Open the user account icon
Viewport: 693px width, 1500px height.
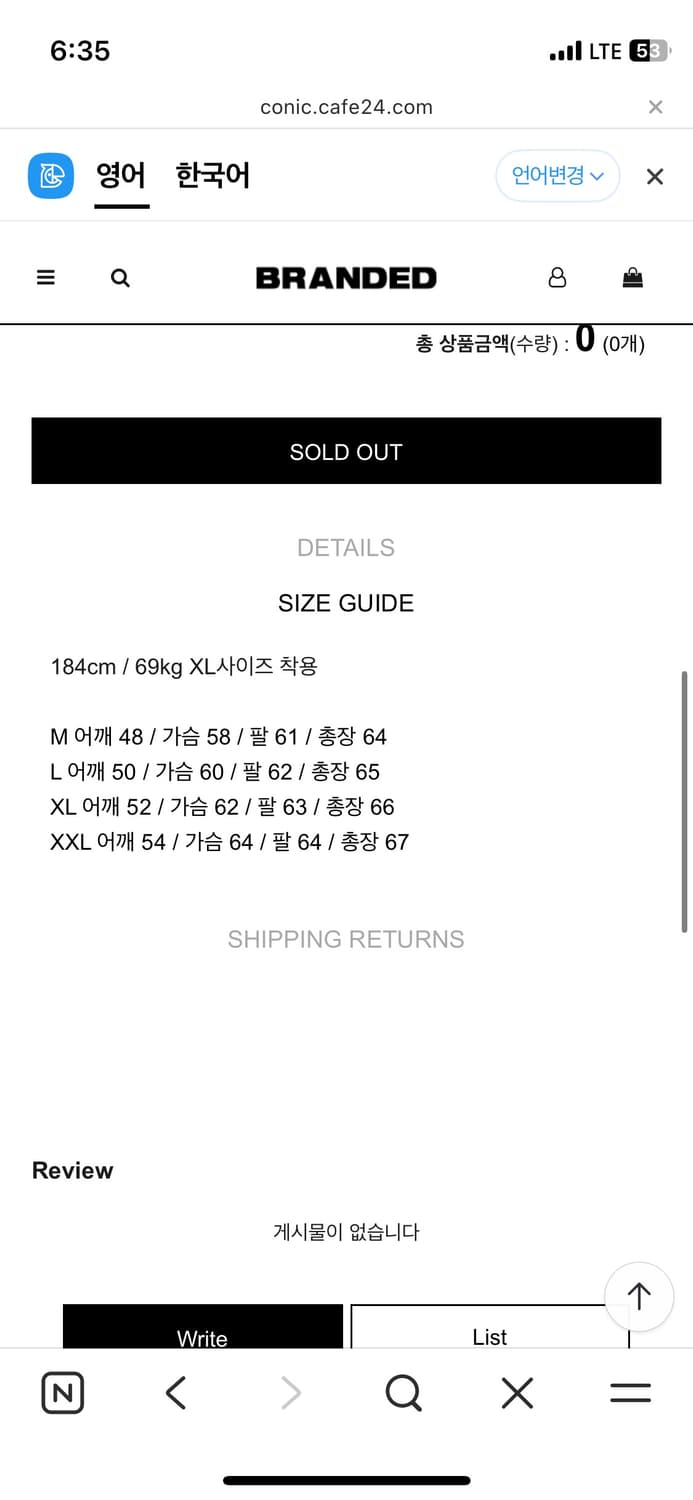pyautogui.click(x=558, y=278)
